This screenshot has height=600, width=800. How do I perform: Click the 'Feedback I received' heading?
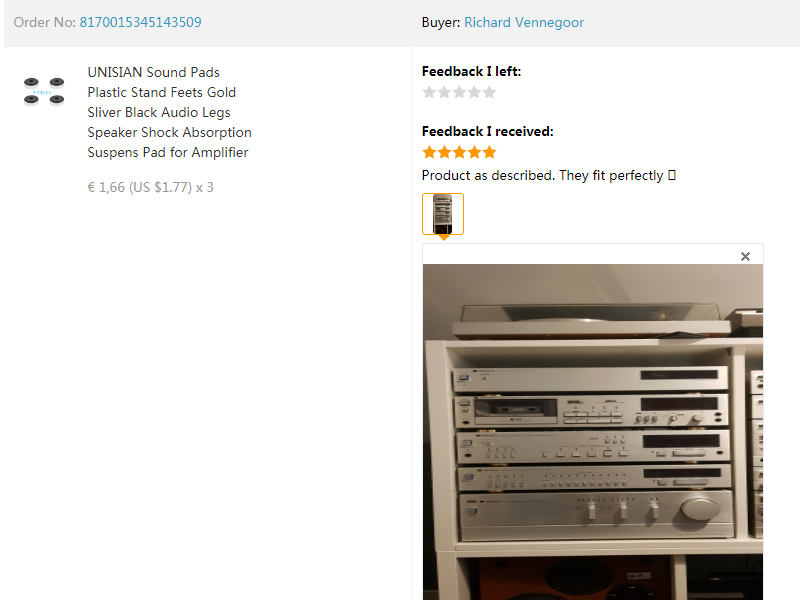[488, 132]
